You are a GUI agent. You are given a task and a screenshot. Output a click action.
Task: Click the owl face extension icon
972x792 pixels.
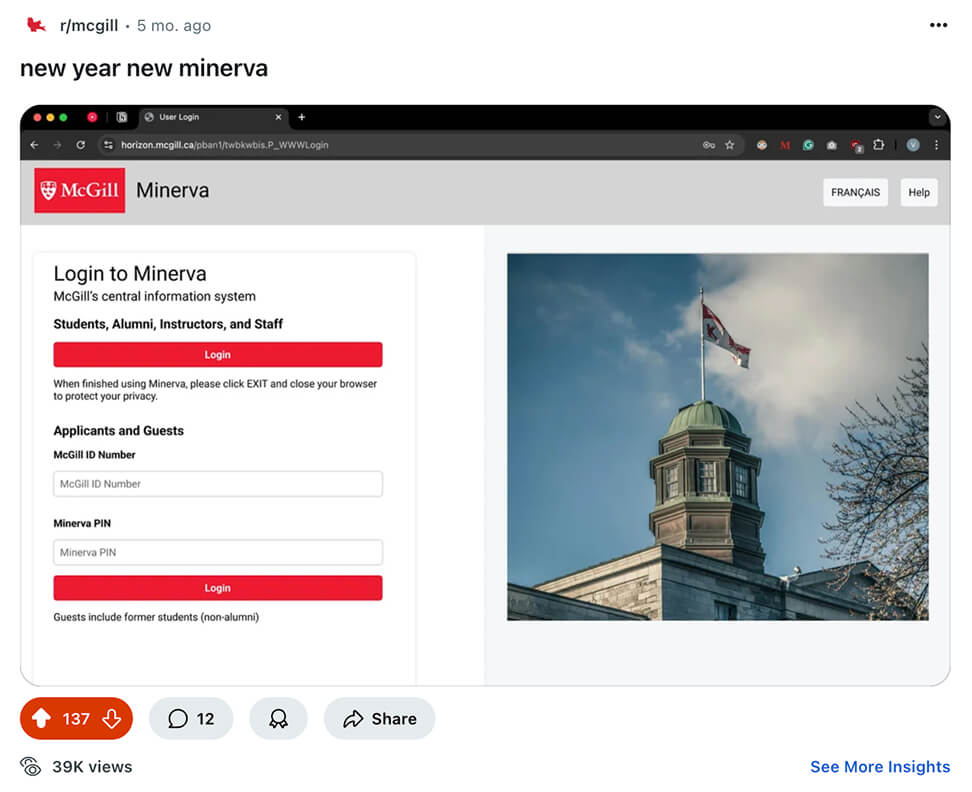761,145
